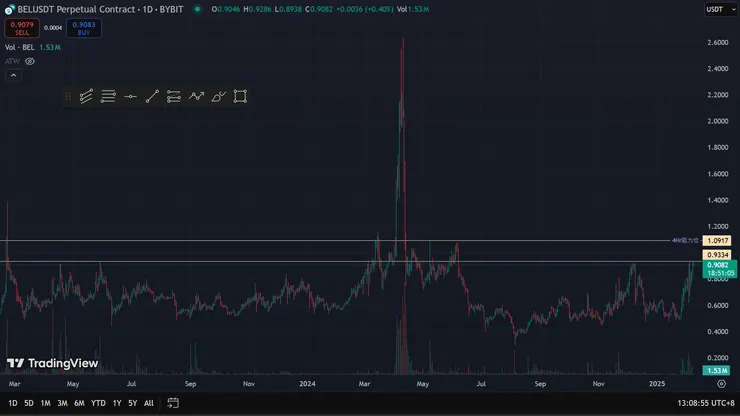Image resolution: width=740 pixels, height=416 pixels.
Task: Click the 2.6000 price axis label
Action: pyautogui.click(x=717, y=42)
